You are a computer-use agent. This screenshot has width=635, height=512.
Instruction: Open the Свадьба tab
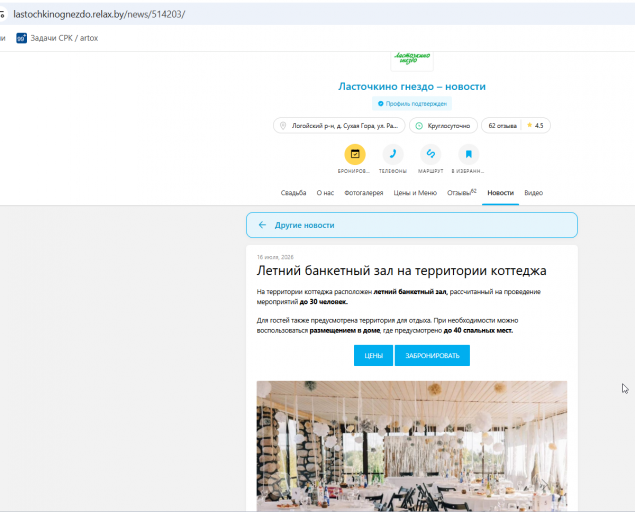(293, 193)
